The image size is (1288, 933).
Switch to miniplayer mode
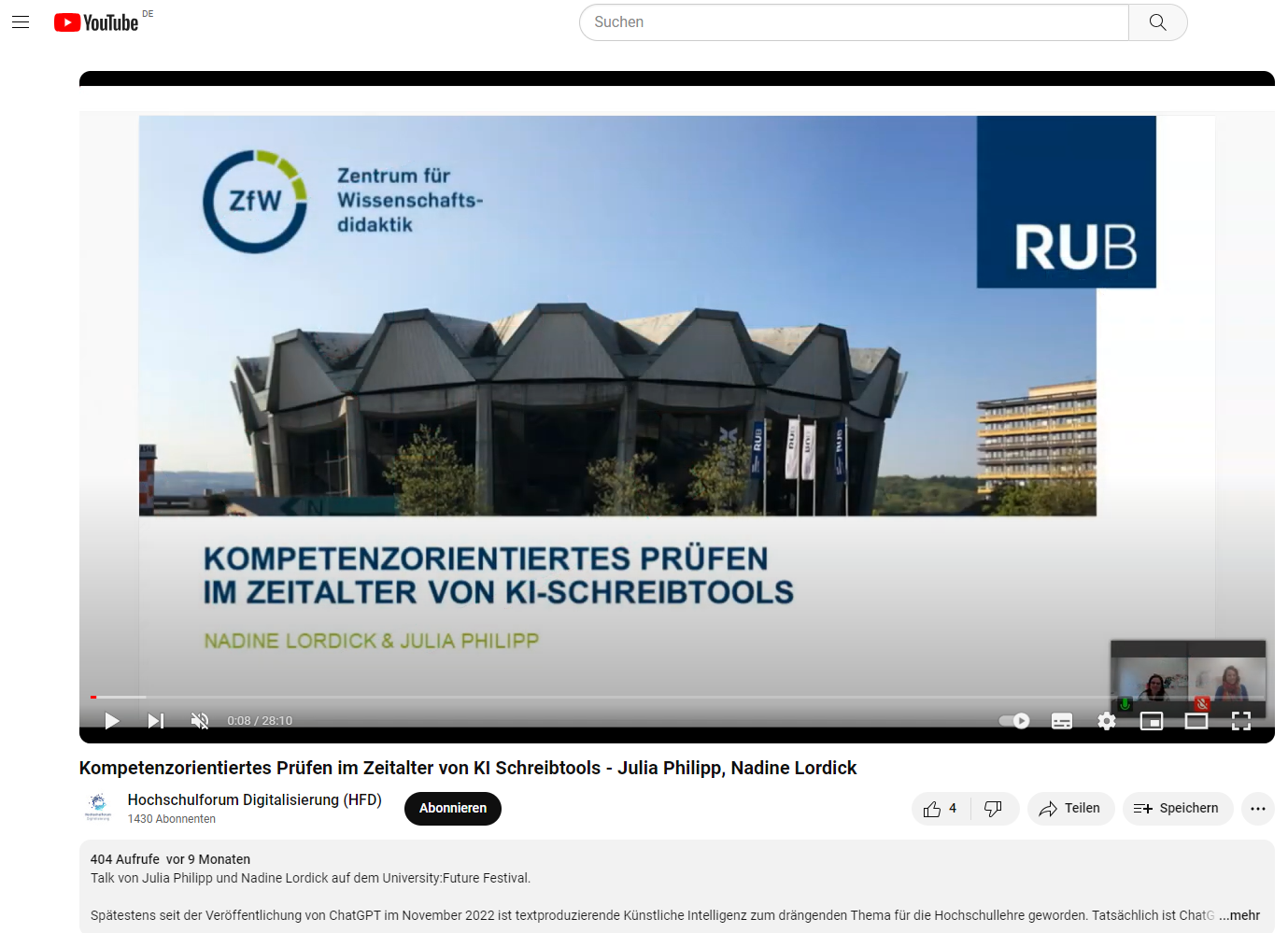(x=1152, y=721)
